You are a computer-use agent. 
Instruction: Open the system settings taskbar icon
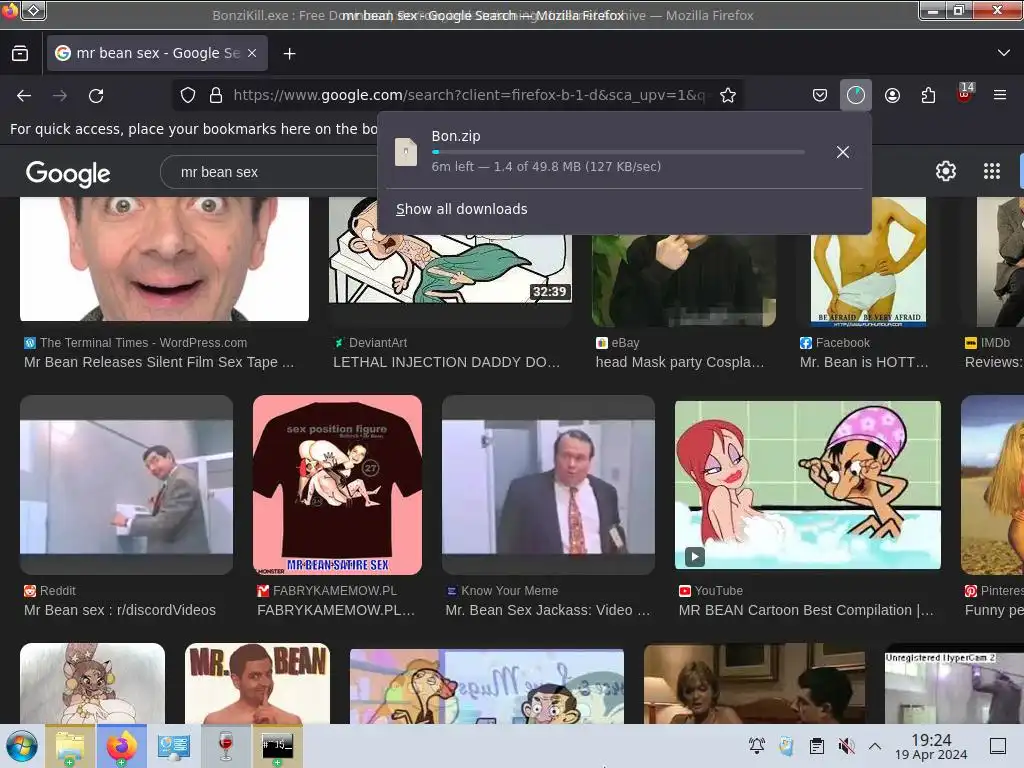173,746
